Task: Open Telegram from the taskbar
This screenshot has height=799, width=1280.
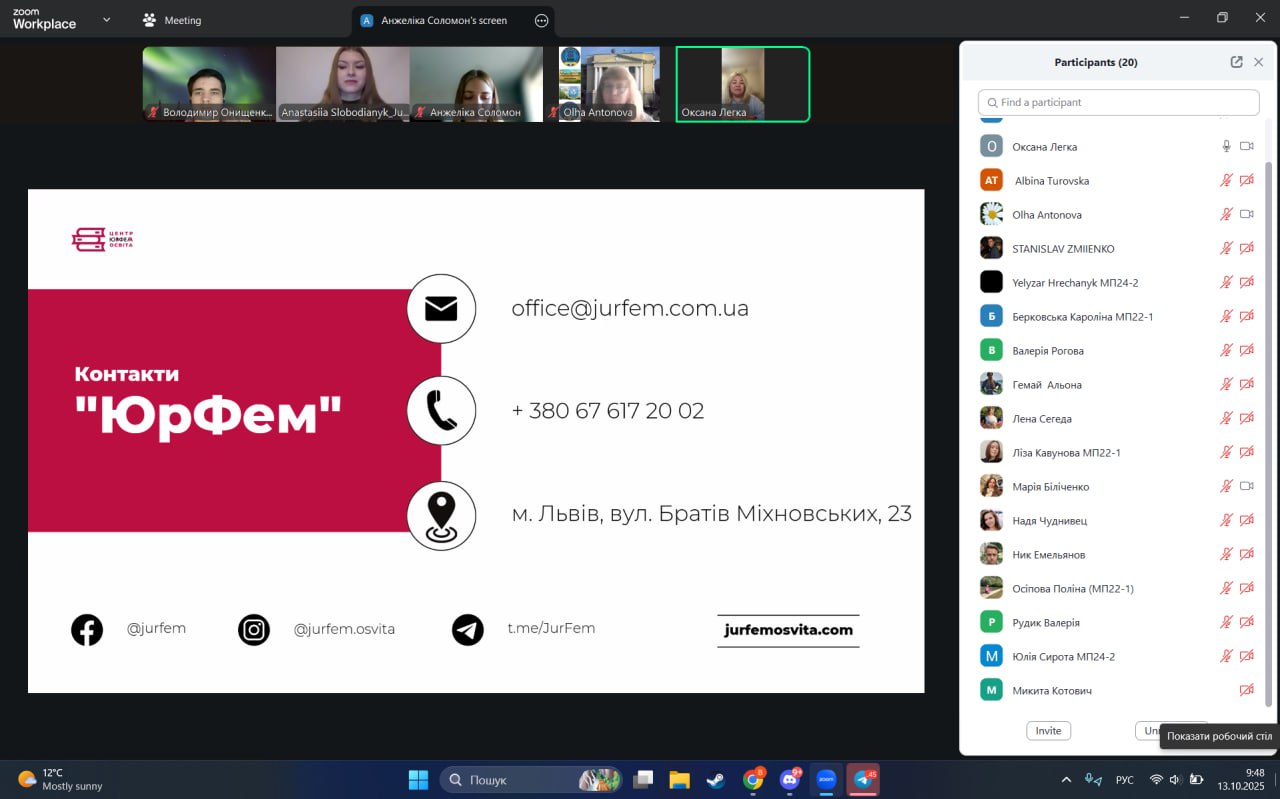Action: pyautogui.click(x=863, y=779)
